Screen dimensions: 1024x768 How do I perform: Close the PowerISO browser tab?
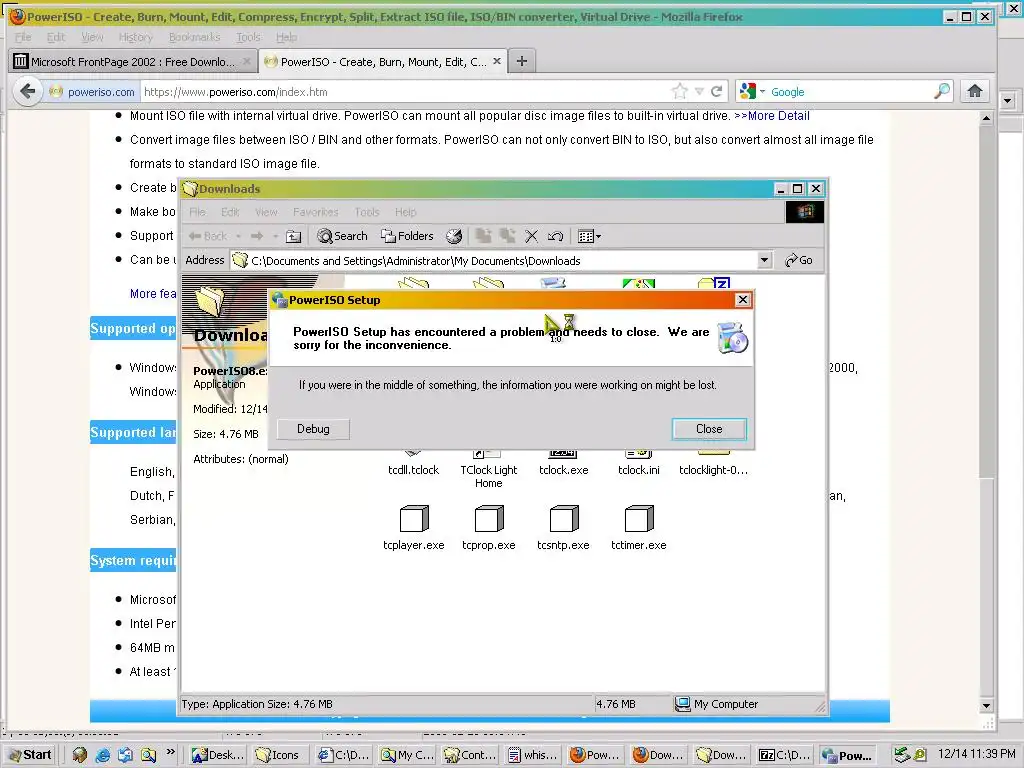coord(497,61)
